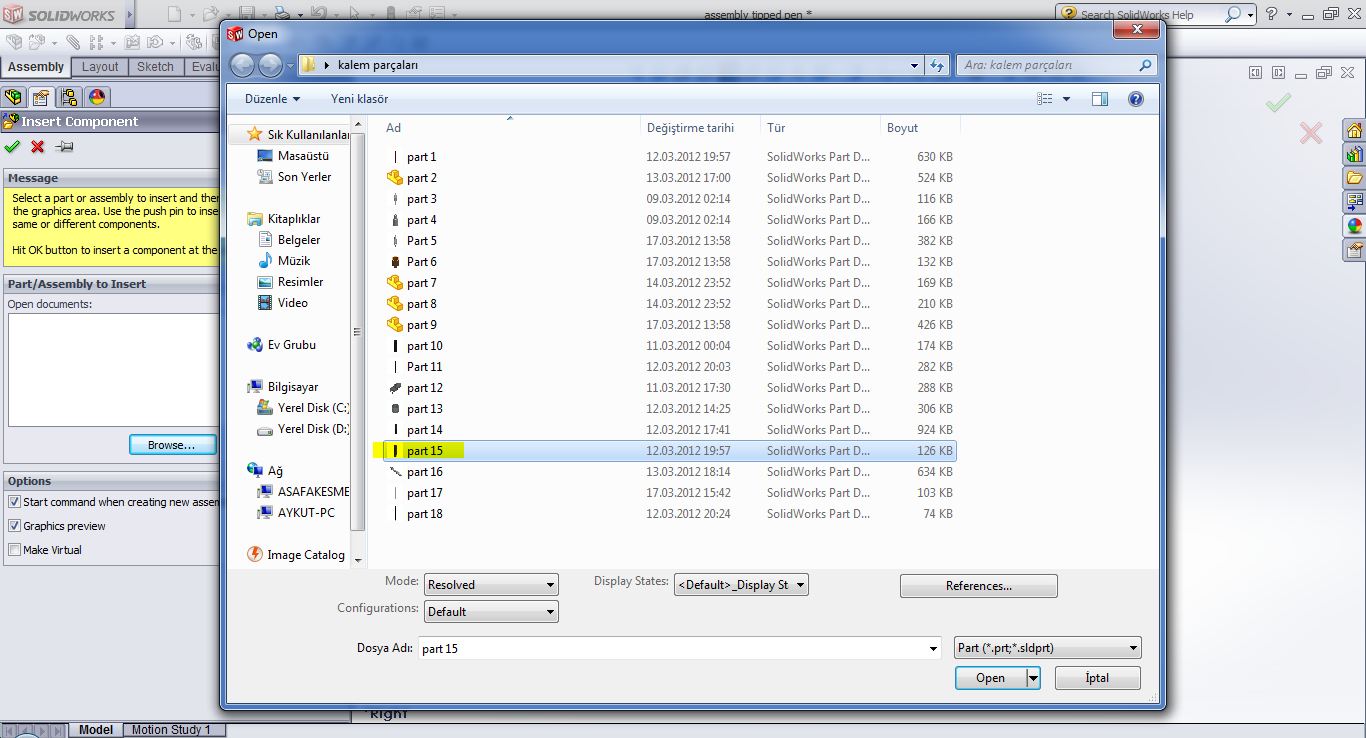1366x738 pixels.
Task: Click the push pin icon
Action: pos(65,147)
